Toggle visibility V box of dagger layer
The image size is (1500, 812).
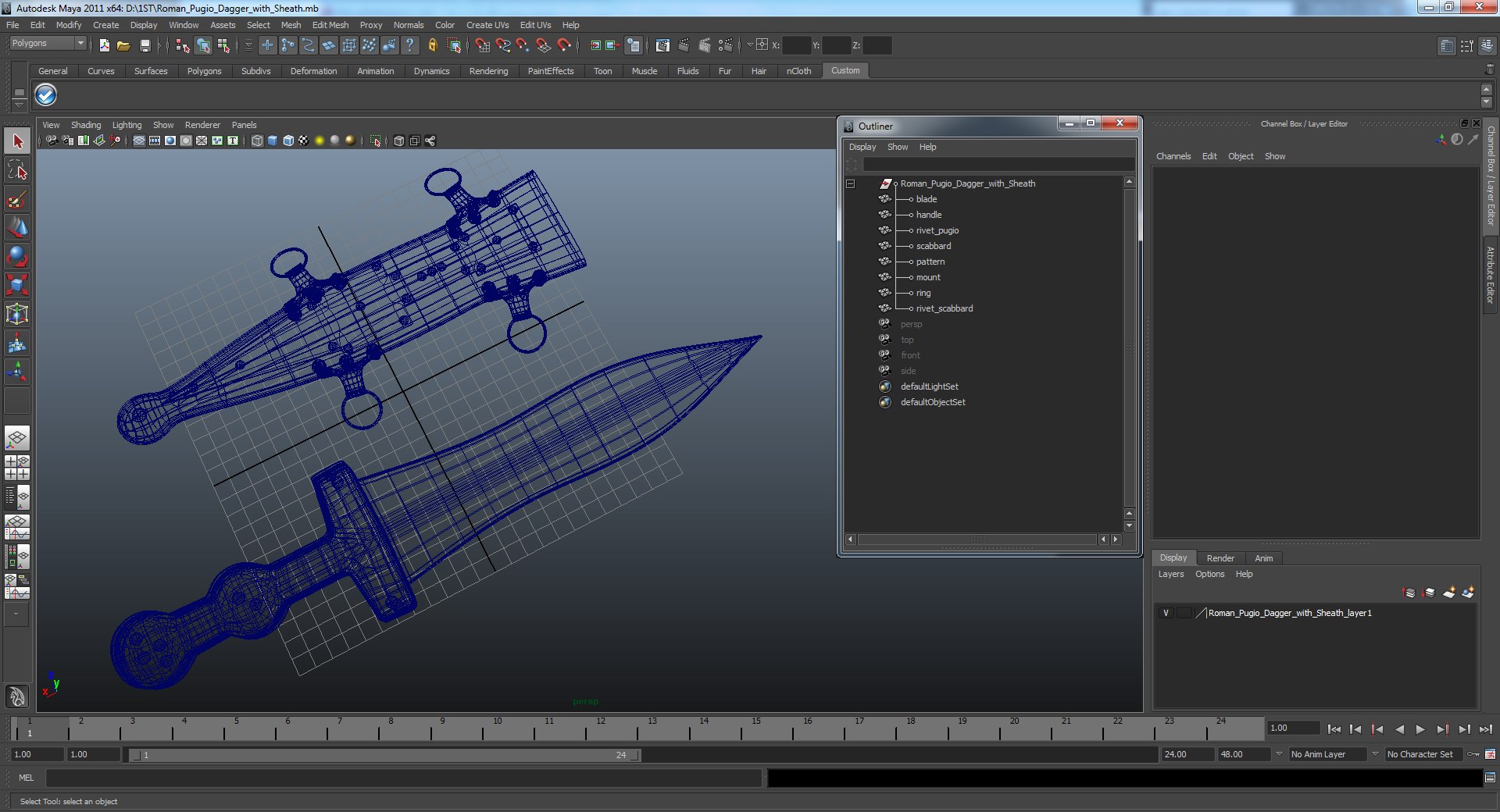1166,613
